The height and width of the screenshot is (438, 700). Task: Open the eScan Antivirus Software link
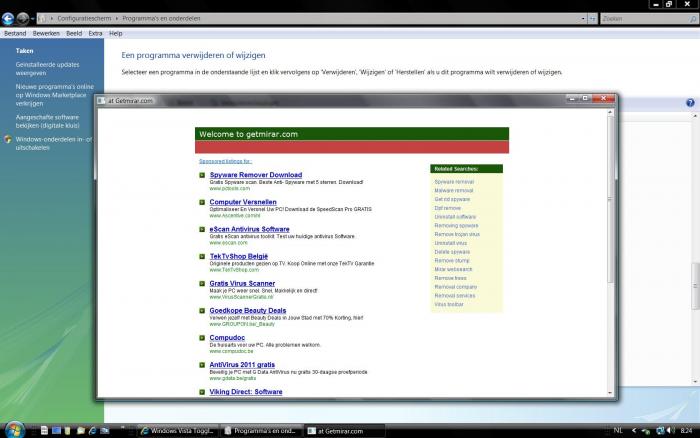click(x=250, y=229)
